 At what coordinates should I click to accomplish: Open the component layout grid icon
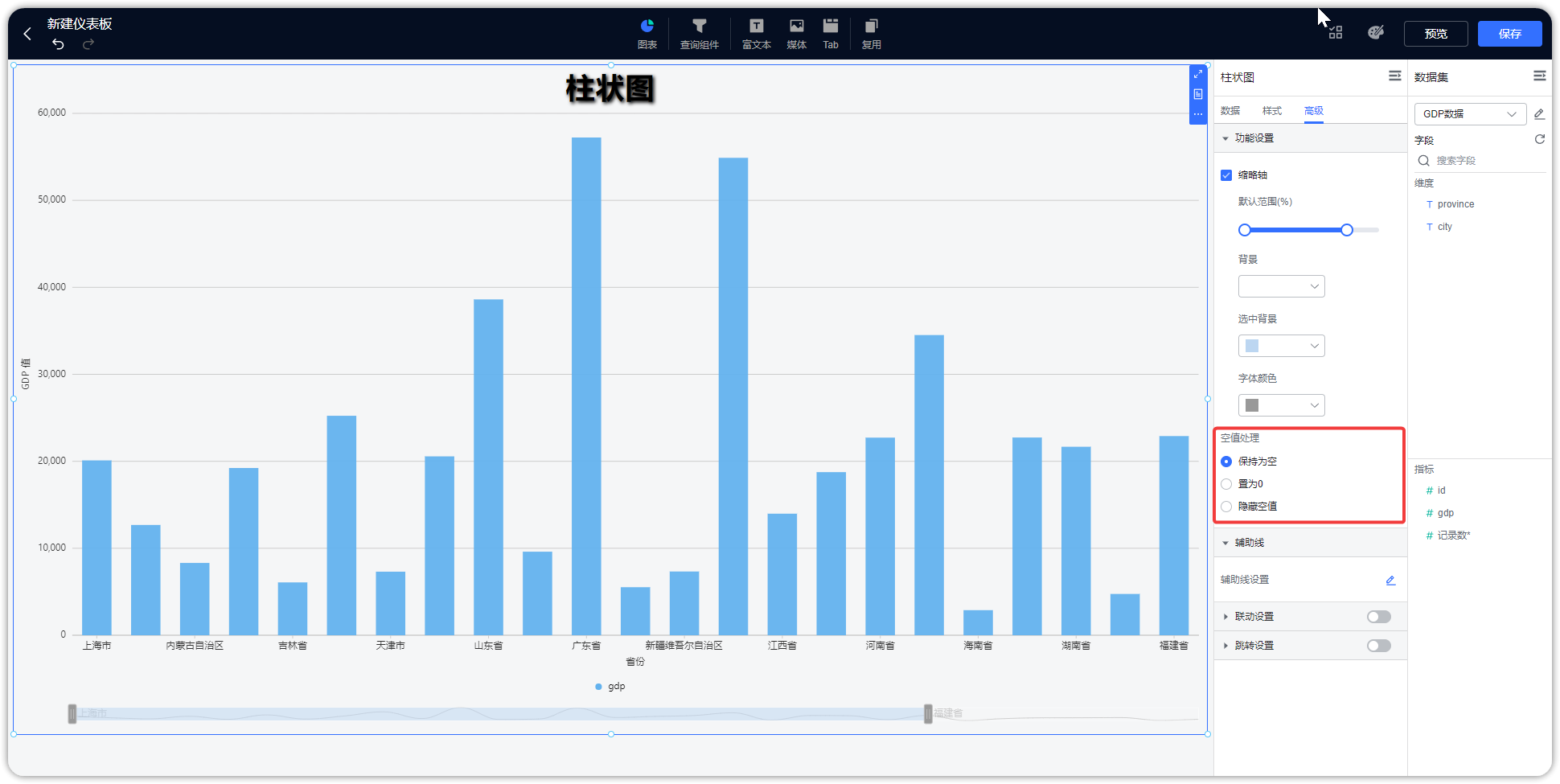coord(1336,33)
